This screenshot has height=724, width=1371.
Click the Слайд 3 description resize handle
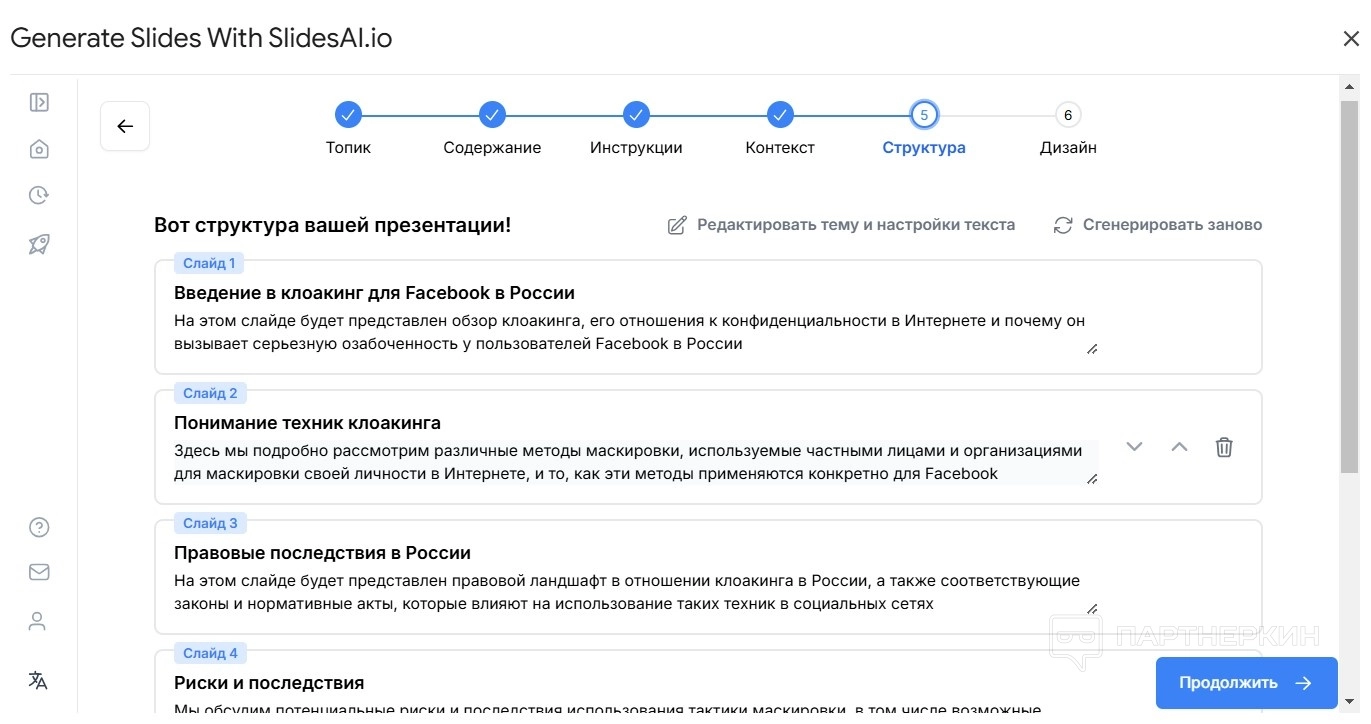[x=1092, y=609]
